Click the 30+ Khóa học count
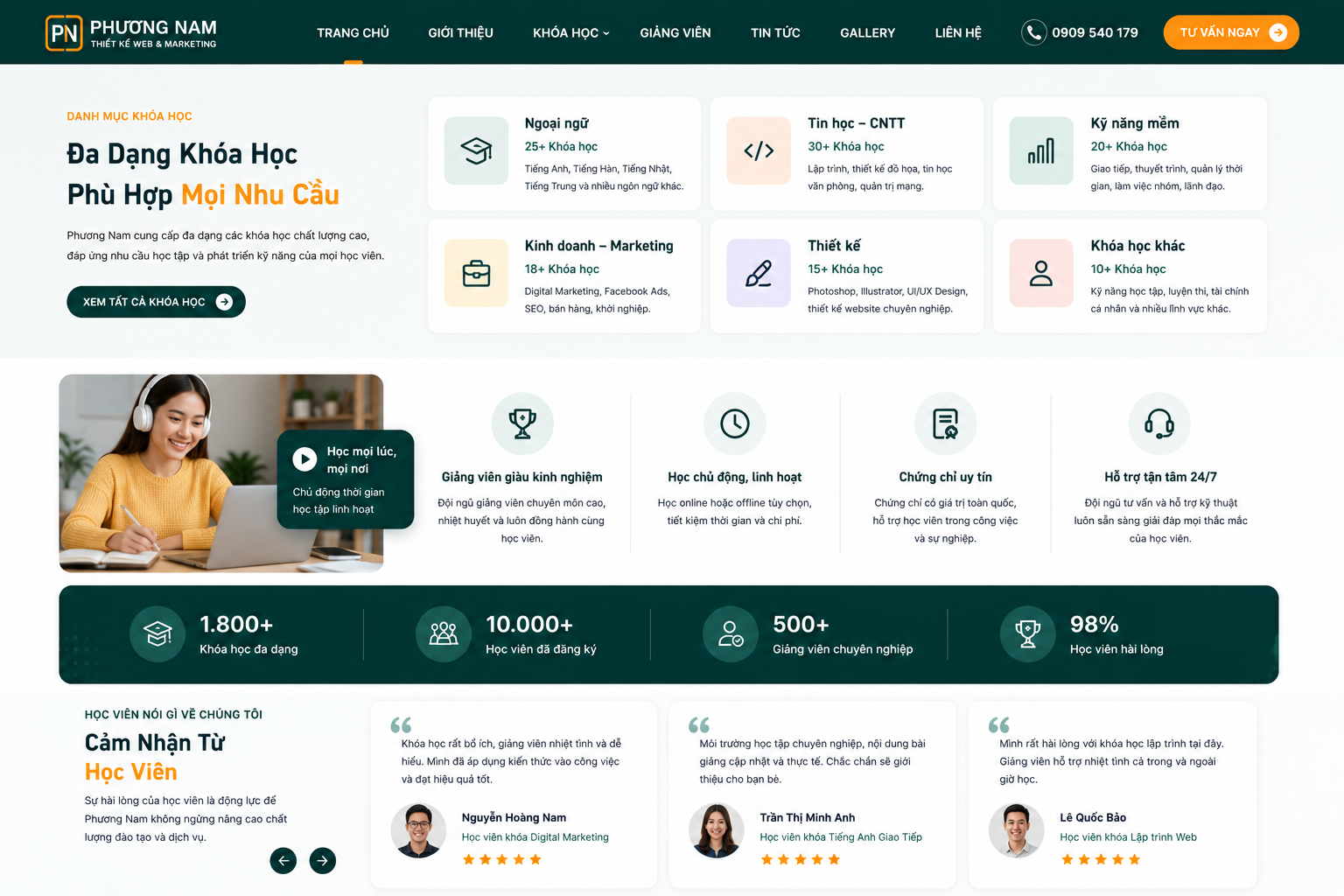This screenshot has height=896, width=1344. tap(846, 147)
